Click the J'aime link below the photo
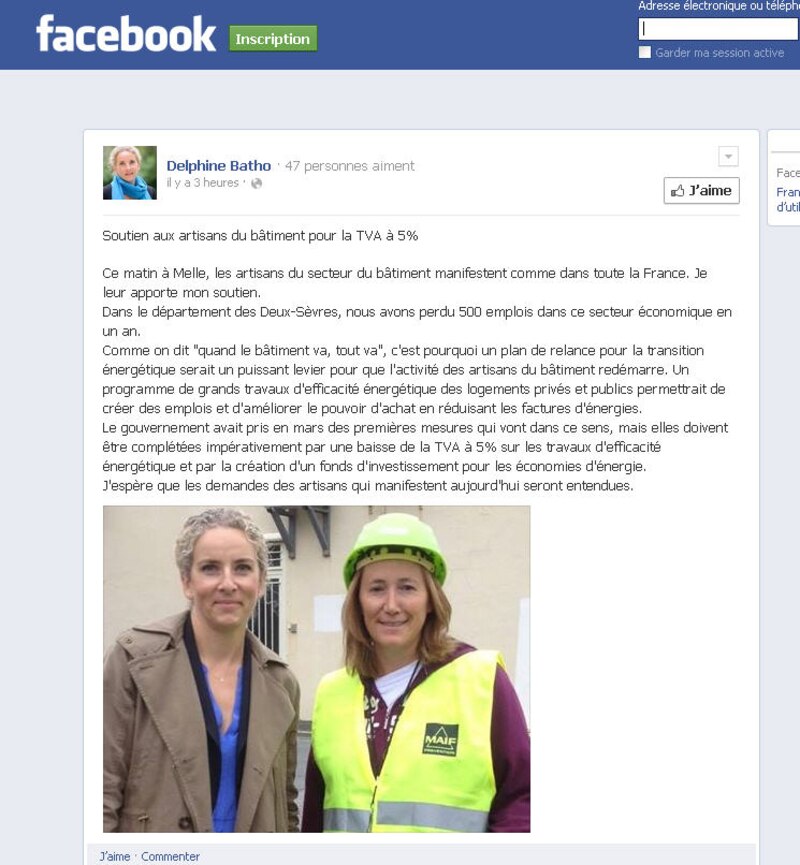Screen dimensions: 800x865 (115, 856)
